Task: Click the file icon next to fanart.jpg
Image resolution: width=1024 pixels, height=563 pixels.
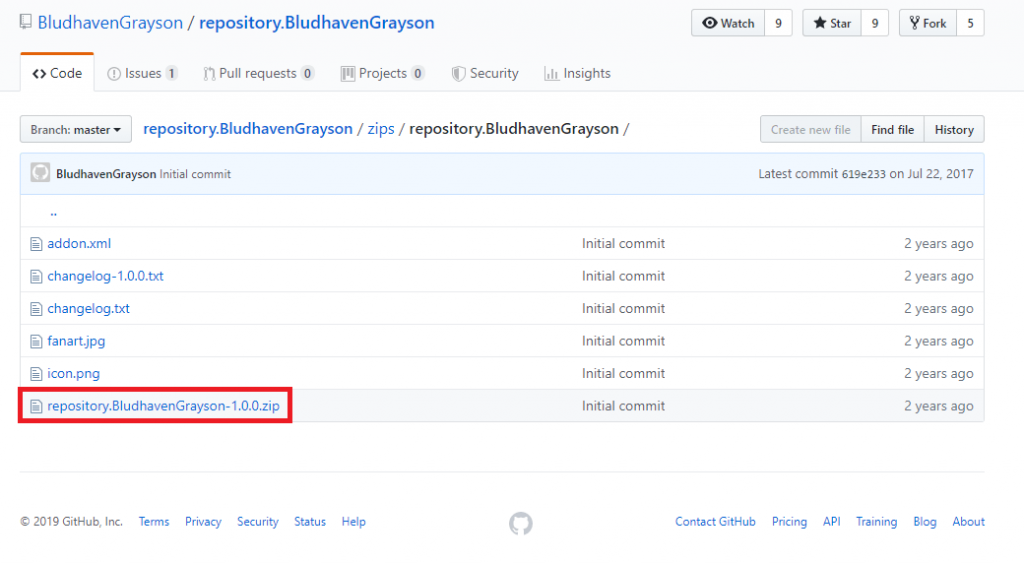Action: (x=36, y=342)
